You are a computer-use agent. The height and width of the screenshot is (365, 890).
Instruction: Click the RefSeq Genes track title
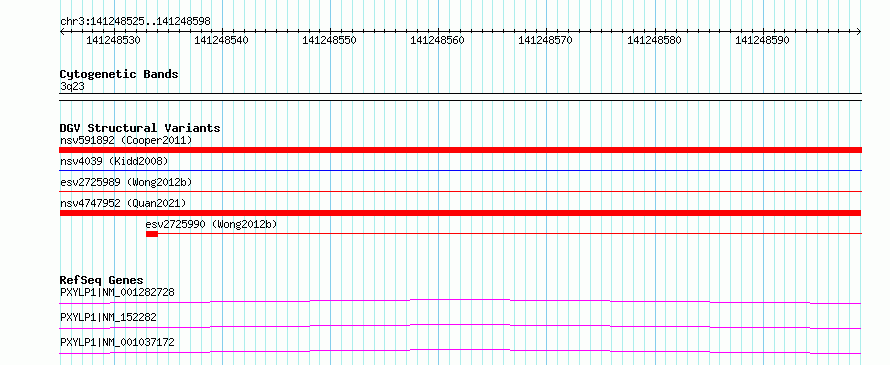coord(102,280)
